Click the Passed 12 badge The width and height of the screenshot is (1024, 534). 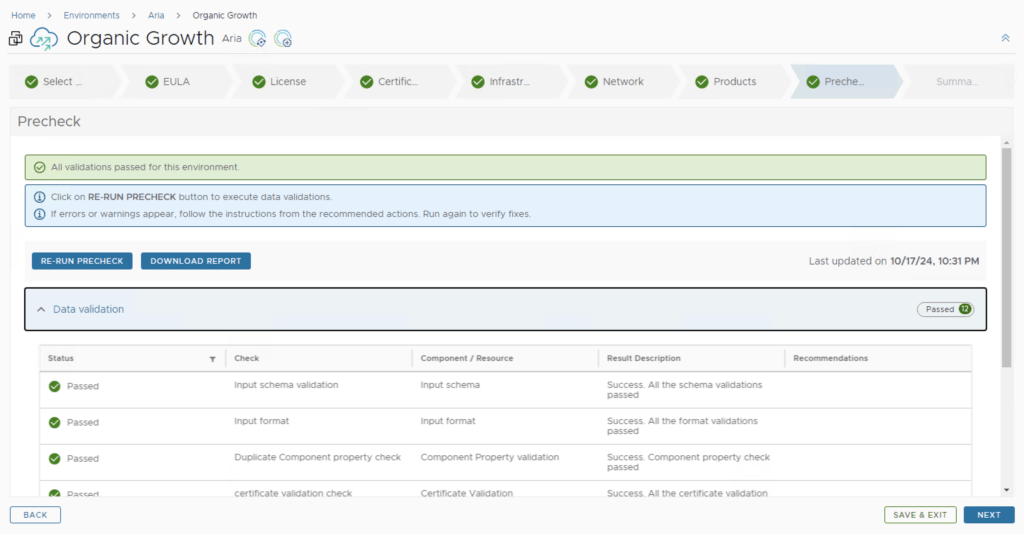tap(945, 310)
